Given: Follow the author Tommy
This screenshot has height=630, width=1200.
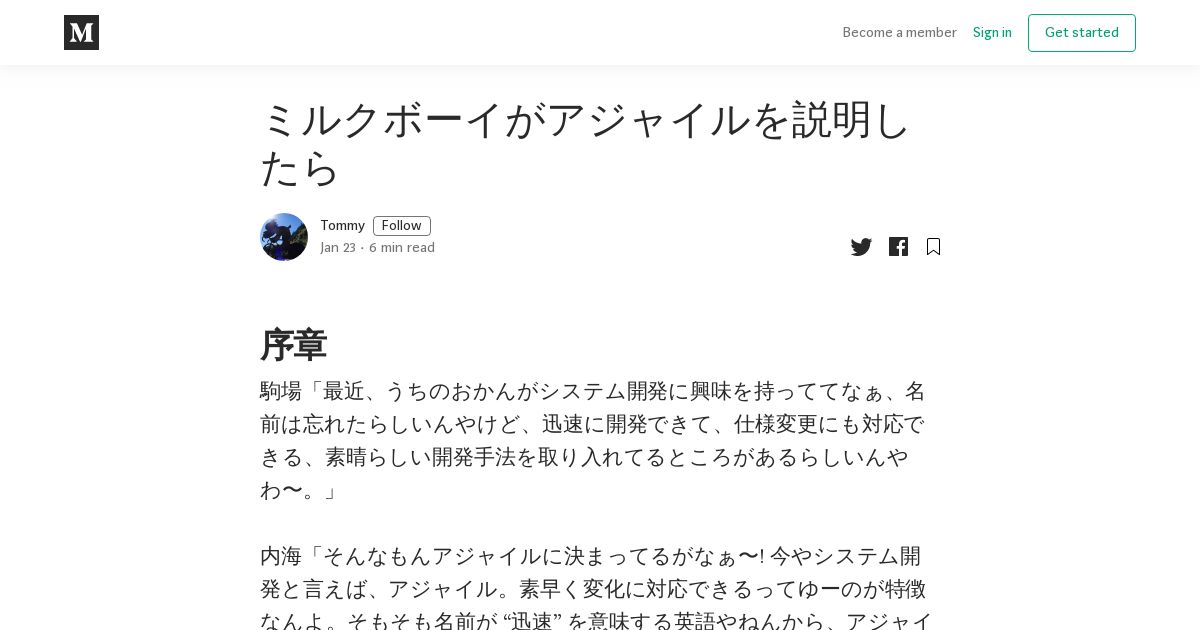Looking at the screenshot, I should pyautogui.click(x=402, y=226).
